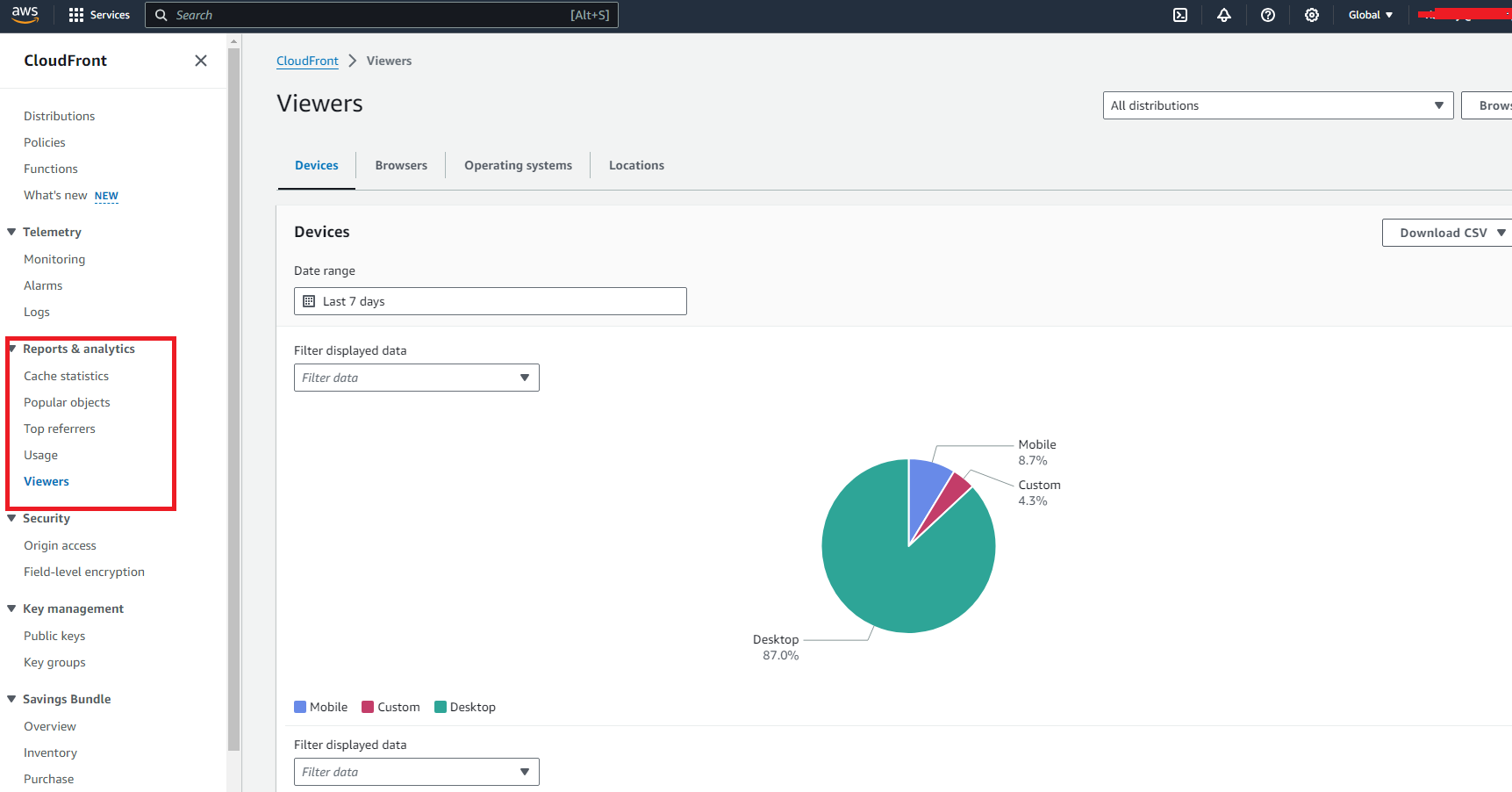Screen dimensions: 1512x792
Task: Open Public keys page
Action: pyautogui.click(x=54, y=636)
